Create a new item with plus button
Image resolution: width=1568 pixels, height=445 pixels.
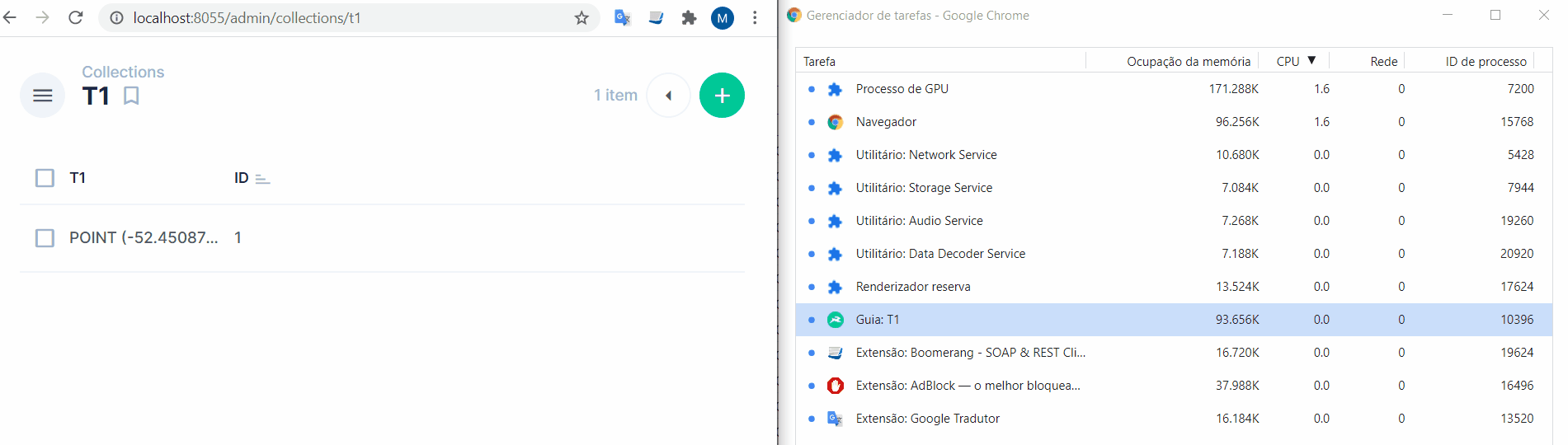pyautogui.click(x=722, y=96)
